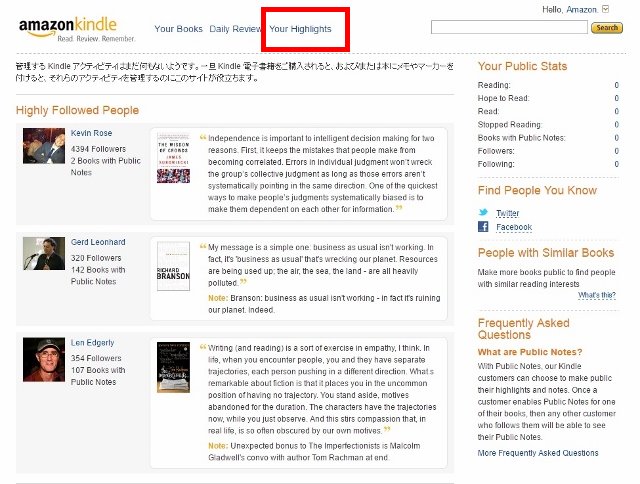Open the Richard Branson book cover

173,266
